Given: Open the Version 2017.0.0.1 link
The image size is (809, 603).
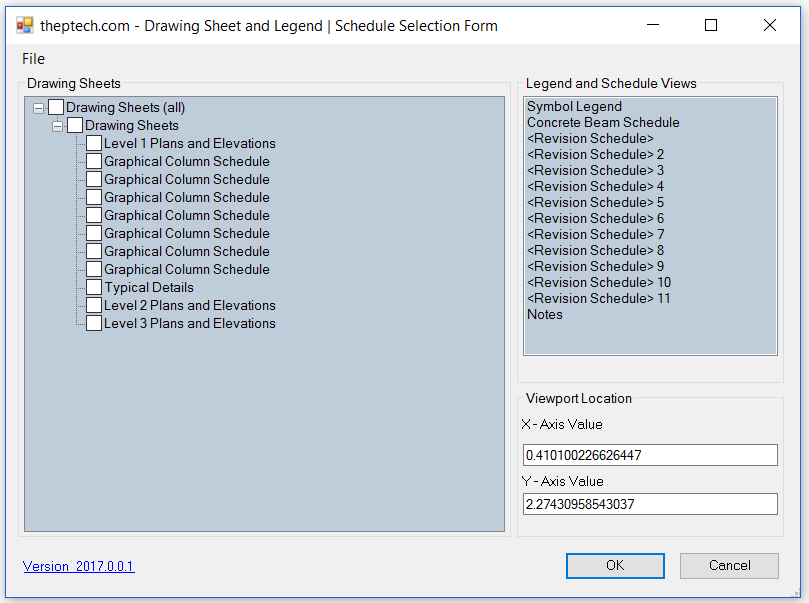Looking at the screenshot, I should pyautogui.click(x=79, y=566).
